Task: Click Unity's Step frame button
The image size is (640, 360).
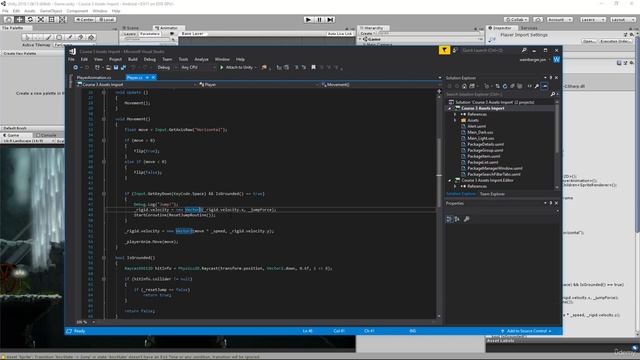Action: (331, 19)
